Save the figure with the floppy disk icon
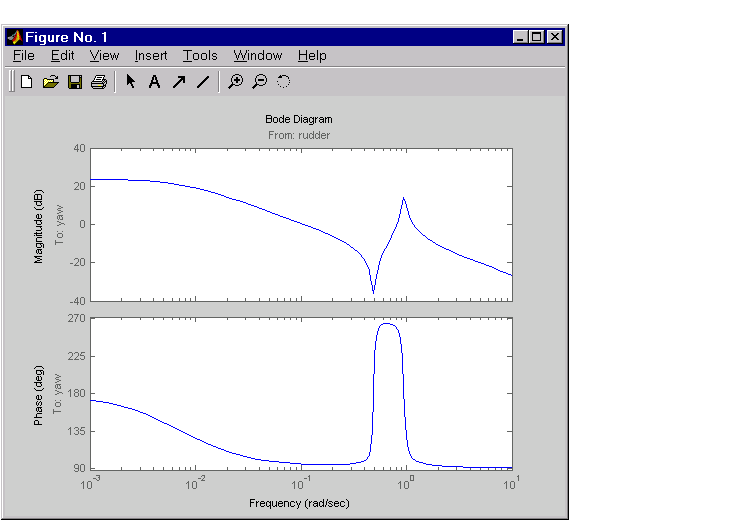The image size is (750, 525). (x=75, y=82)
